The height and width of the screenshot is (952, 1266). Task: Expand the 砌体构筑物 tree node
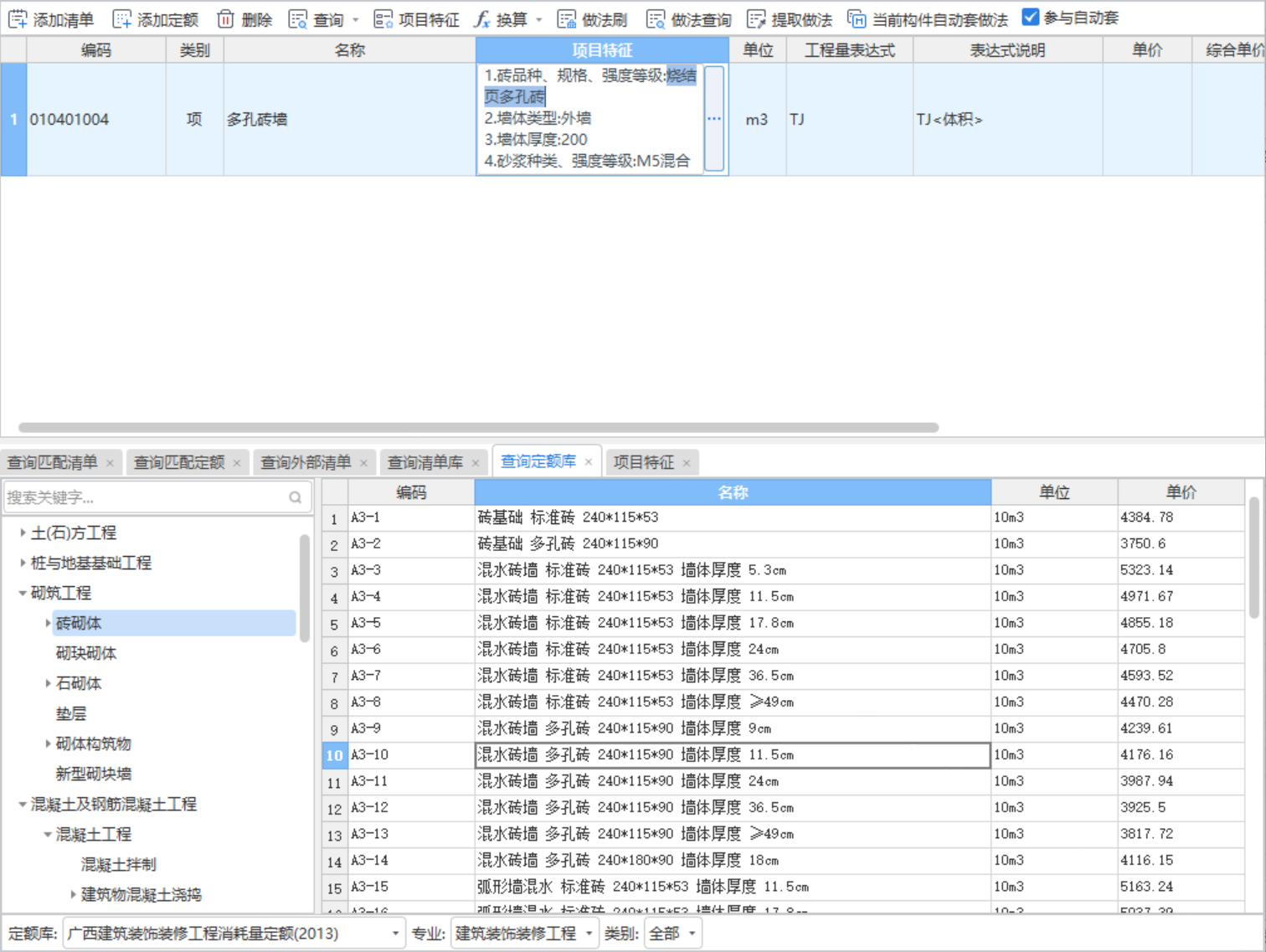pos(48,744)
